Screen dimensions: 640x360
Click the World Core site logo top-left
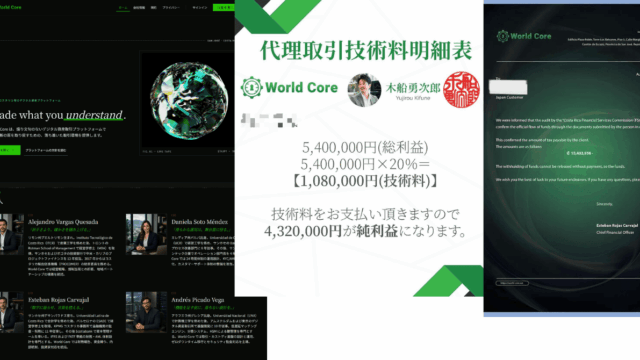coord(11,7)
